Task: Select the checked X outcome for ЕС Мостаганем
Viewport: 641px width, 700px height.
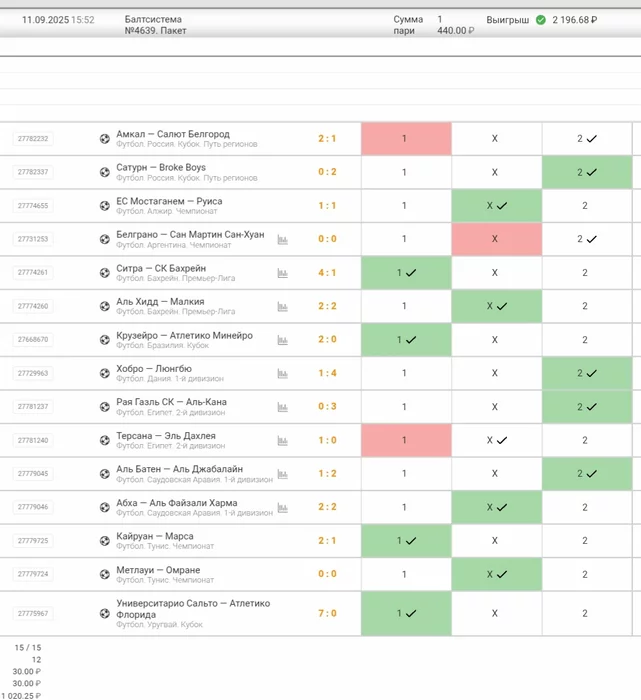Action: [496, 206]
